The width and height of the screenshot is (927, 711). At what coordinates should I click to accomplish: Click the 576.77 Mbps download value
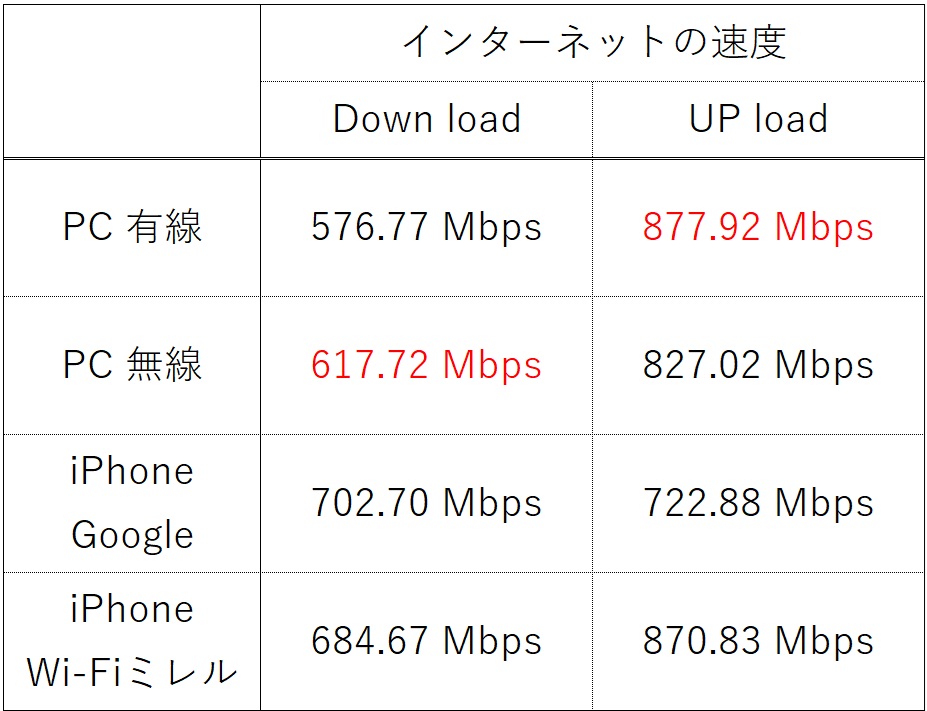click(x=426, y=227)
